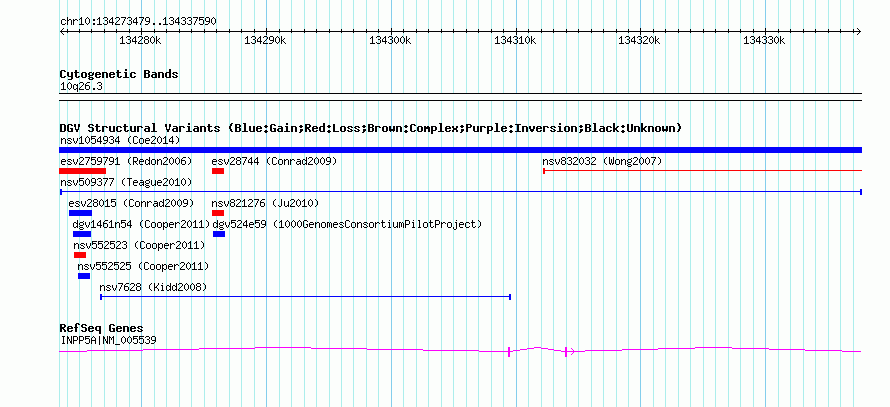Image resolution: width=890 pixels, height=407 pixels.
Task: Click the INPP5A|NM_005539 gene label
Action: click(x=108, y=341)
